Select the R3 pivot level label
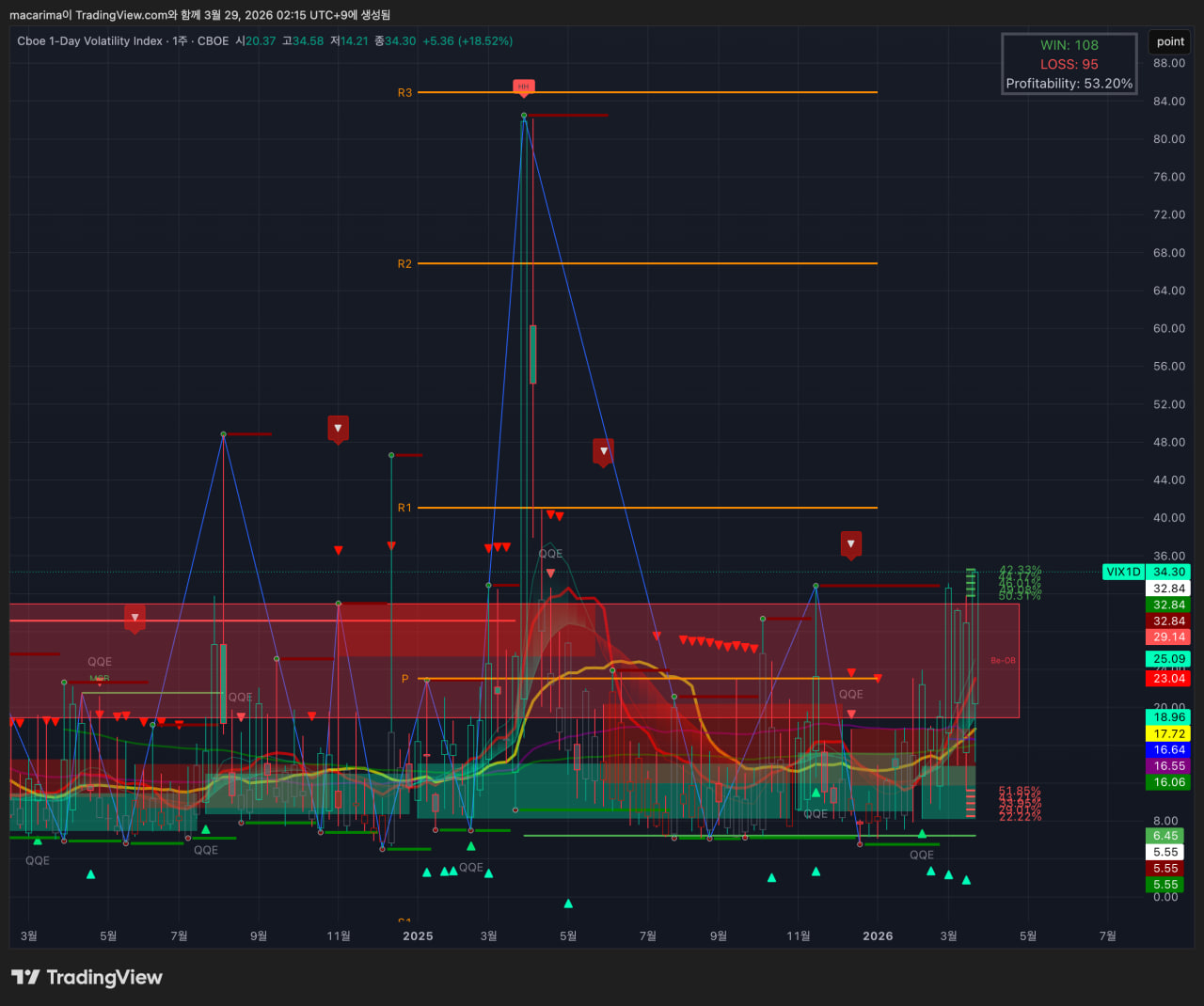 point(404,93)
